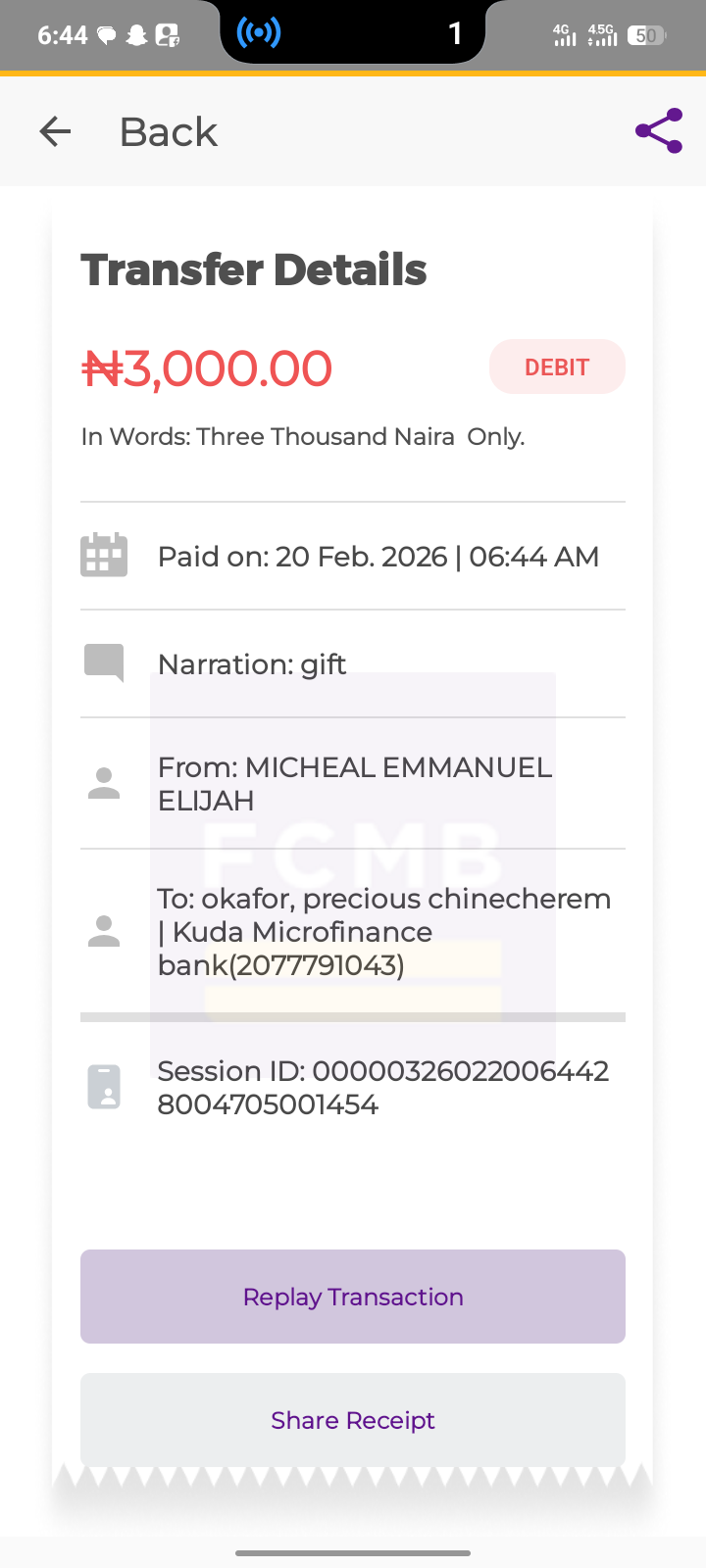The height and width of the screenshot is (1568, 706).
Task: Tap the Kuda Microfinance recipient details
Action: (383, 932)
